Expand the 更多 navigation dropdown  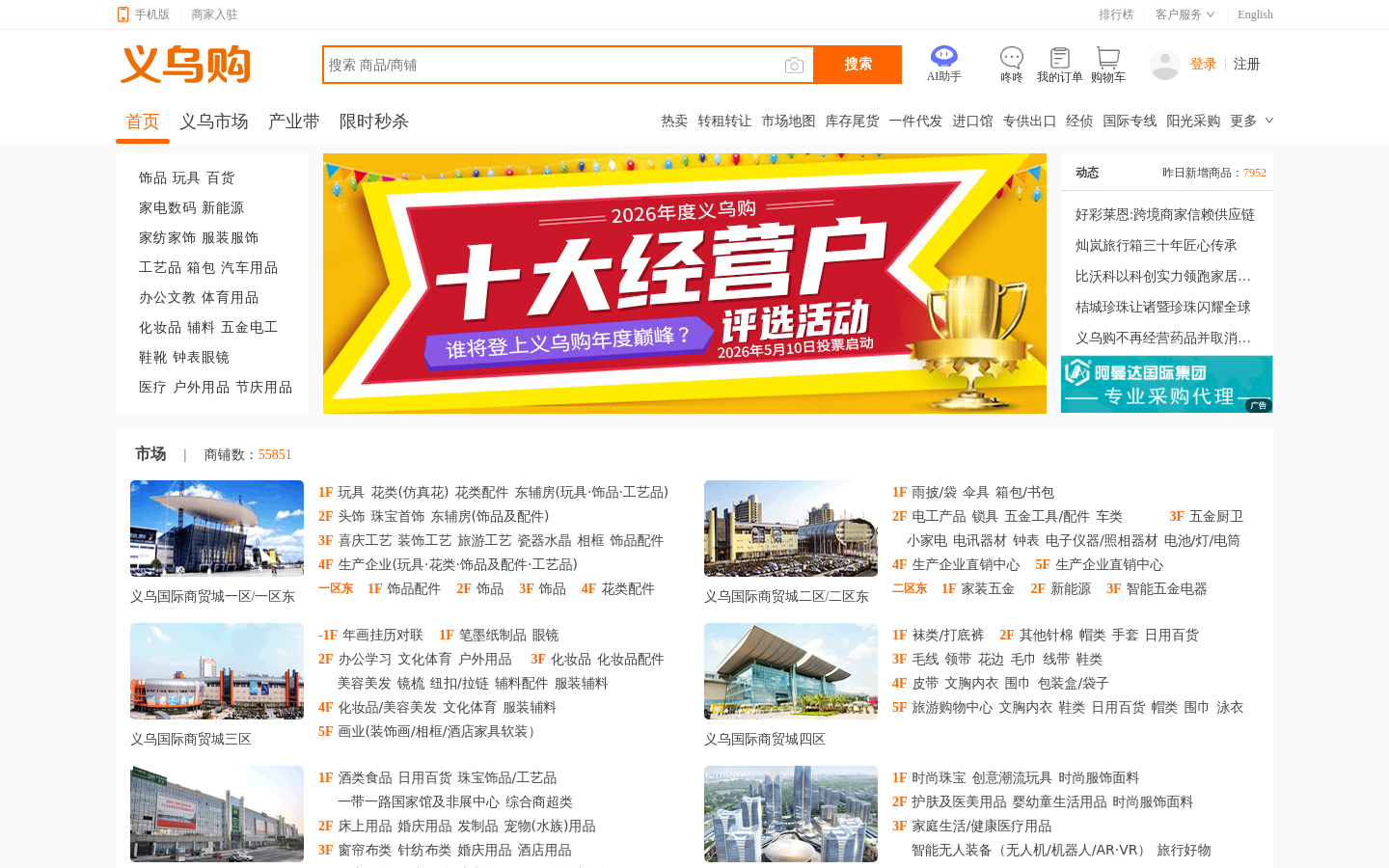click(1251, 121)
